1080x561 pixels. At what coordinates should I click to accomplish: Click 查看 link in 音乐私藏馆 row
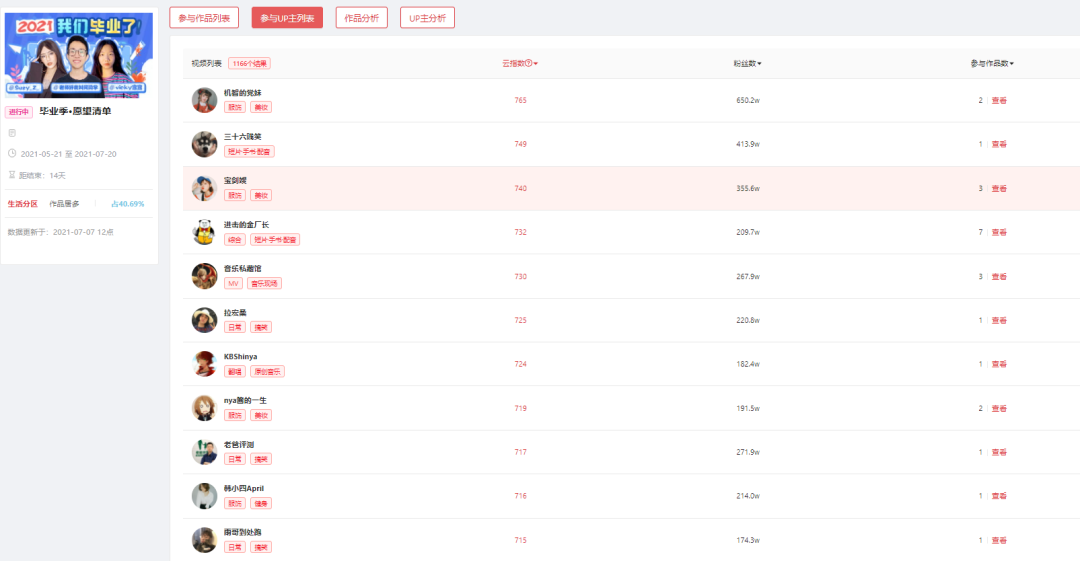(999, 276)
